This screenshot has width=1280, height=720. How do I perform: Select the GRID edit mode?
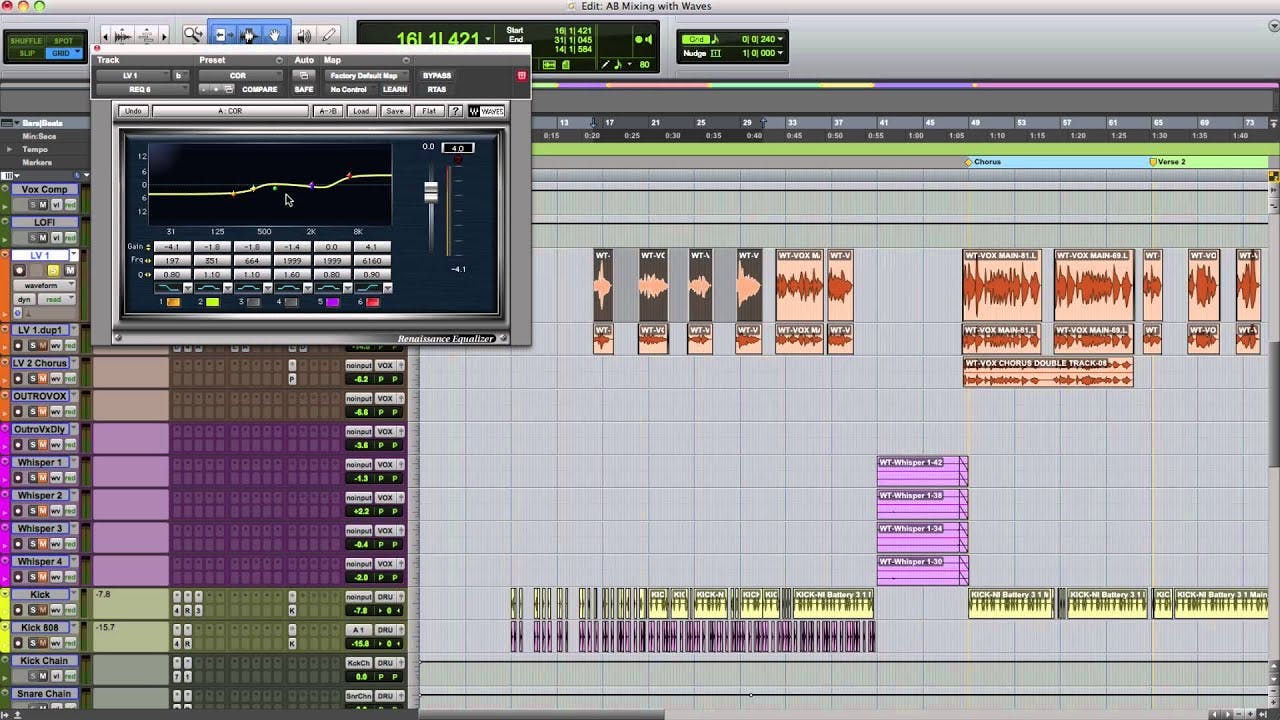click(64, 53)
